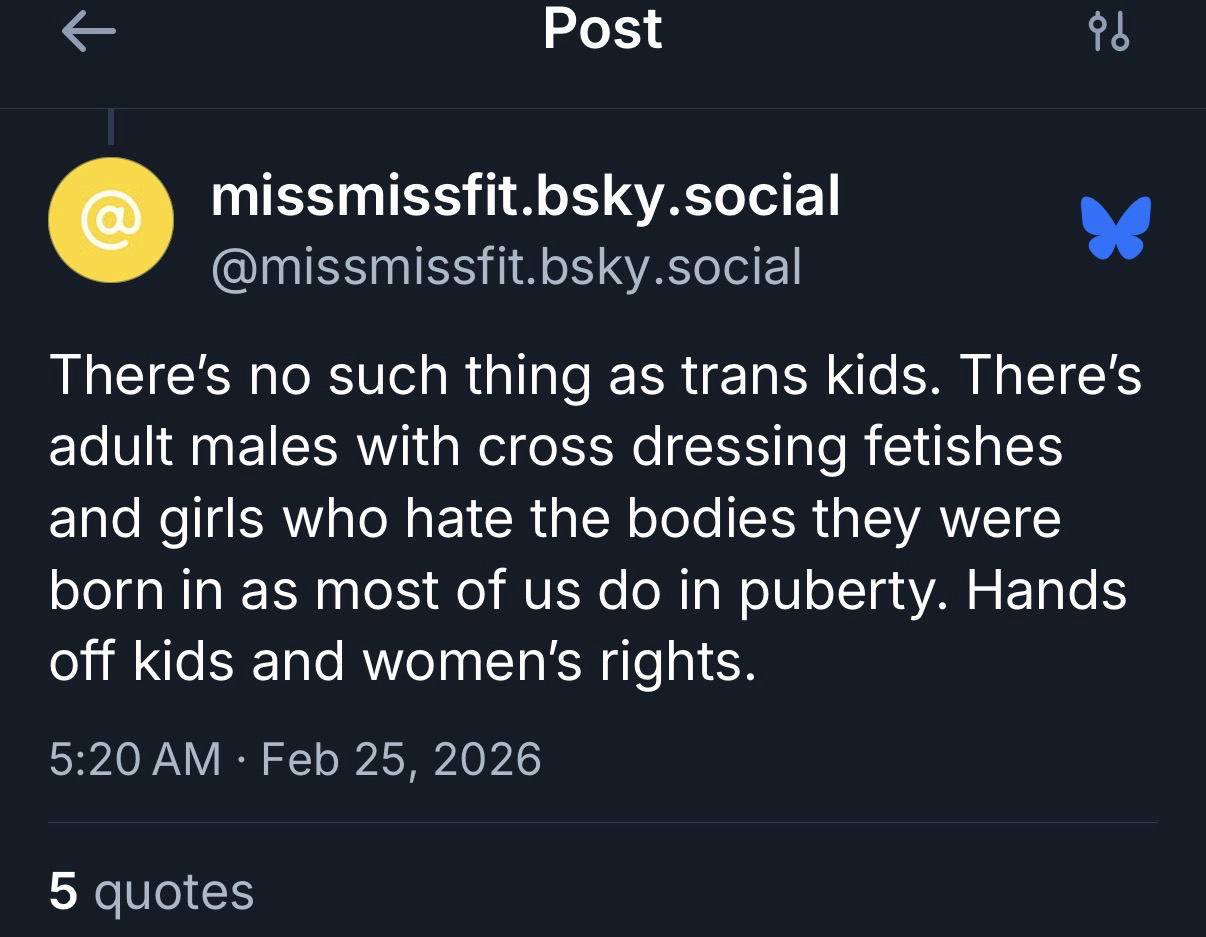Open the thread preferences settings icon
The height and width of the screenshot is (937, 1206).
tap(1107, 32)
